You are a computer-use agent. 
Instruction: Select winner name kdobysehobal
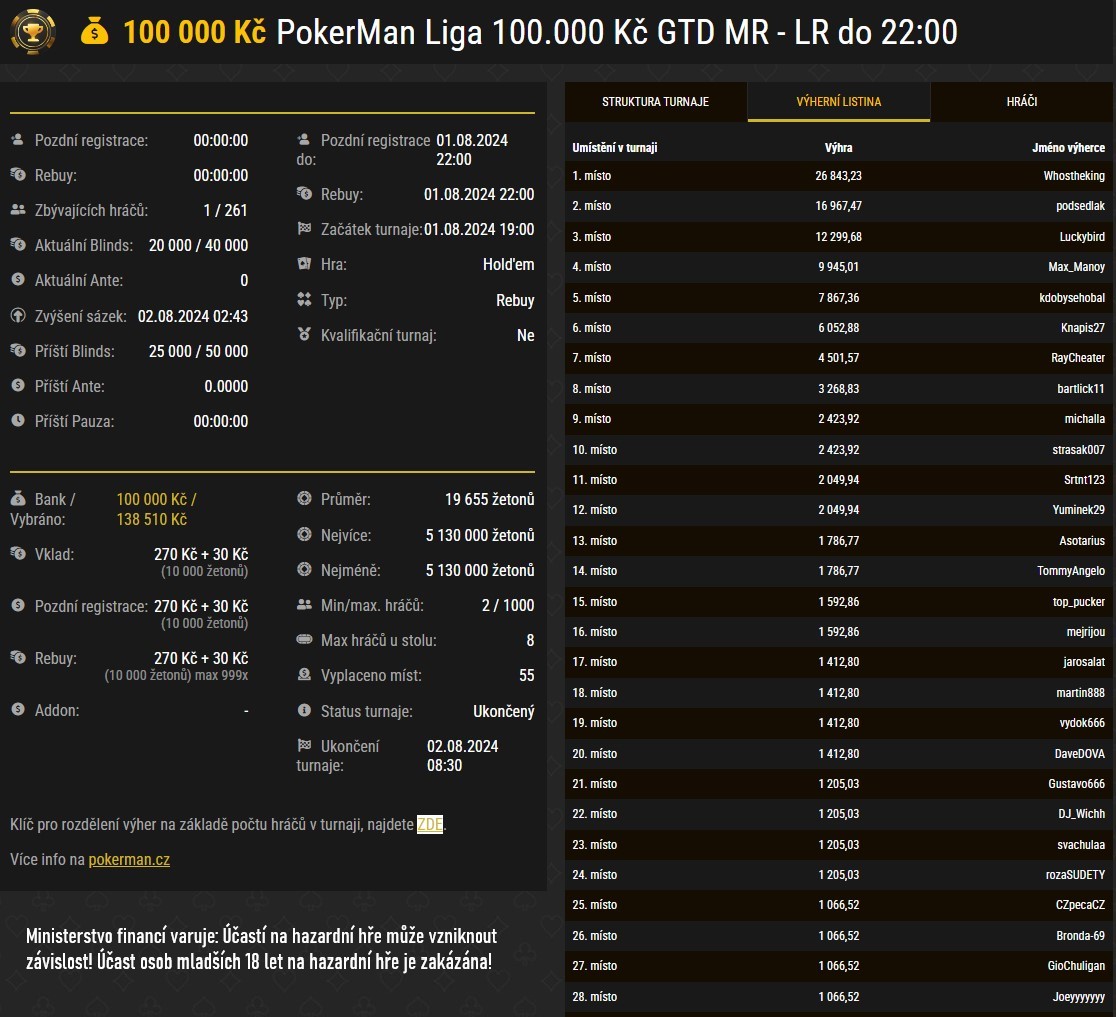tap(1072, 297)
